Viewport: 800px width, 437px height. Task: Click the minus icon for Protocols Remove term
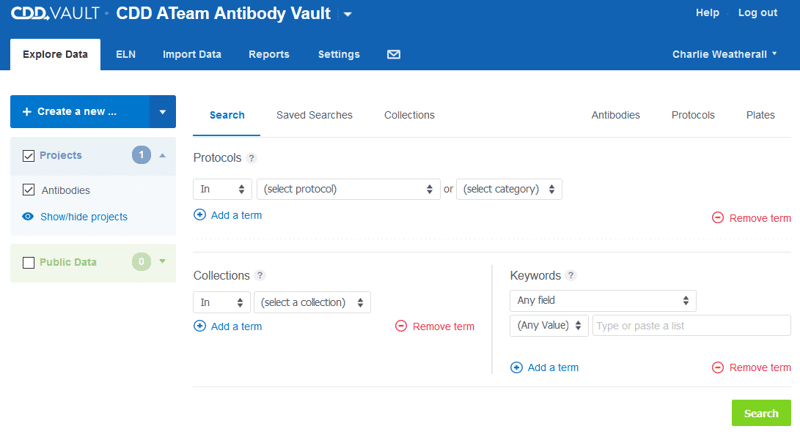(x=717, y=218)
